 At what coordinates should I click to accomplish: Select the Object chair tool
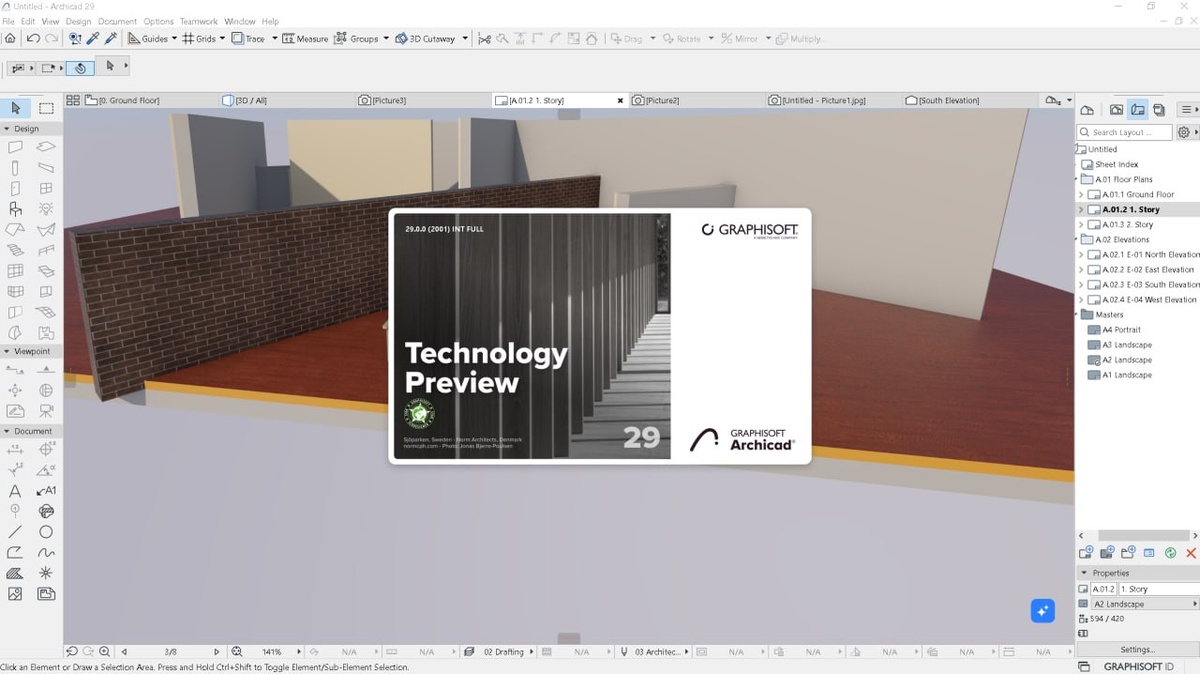point(15,209)
